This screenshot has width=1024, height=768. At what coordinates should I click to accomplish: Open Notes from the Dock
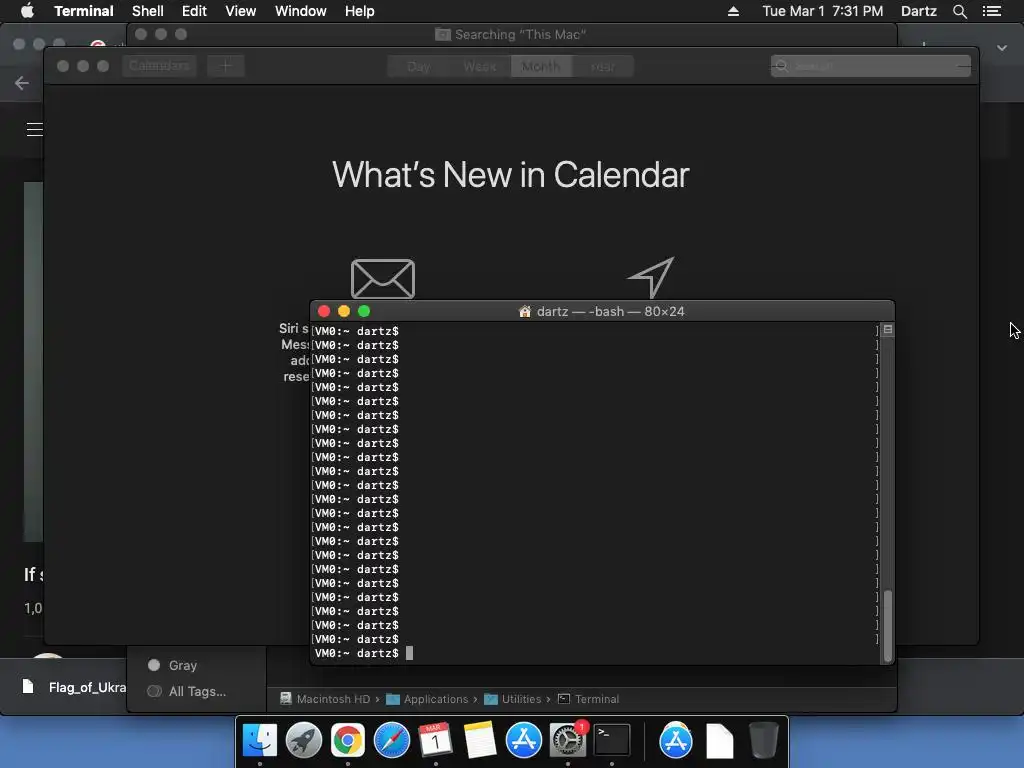479,741
